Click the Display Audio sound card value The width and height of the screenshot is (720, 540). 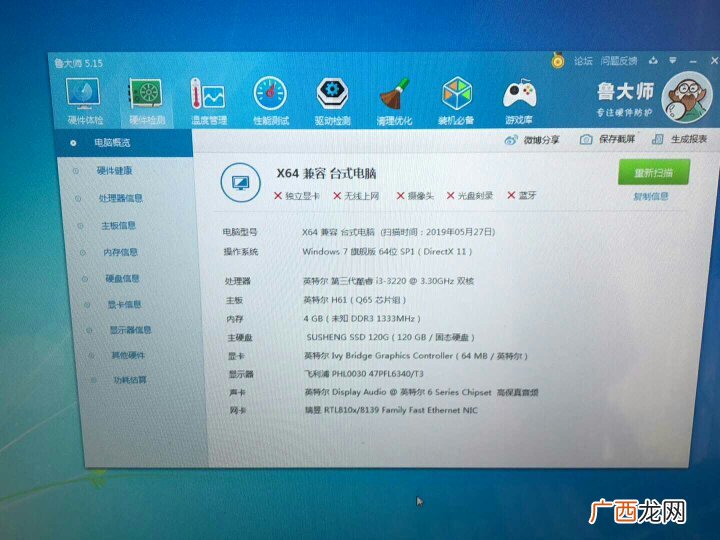click(x=421, y=392)
